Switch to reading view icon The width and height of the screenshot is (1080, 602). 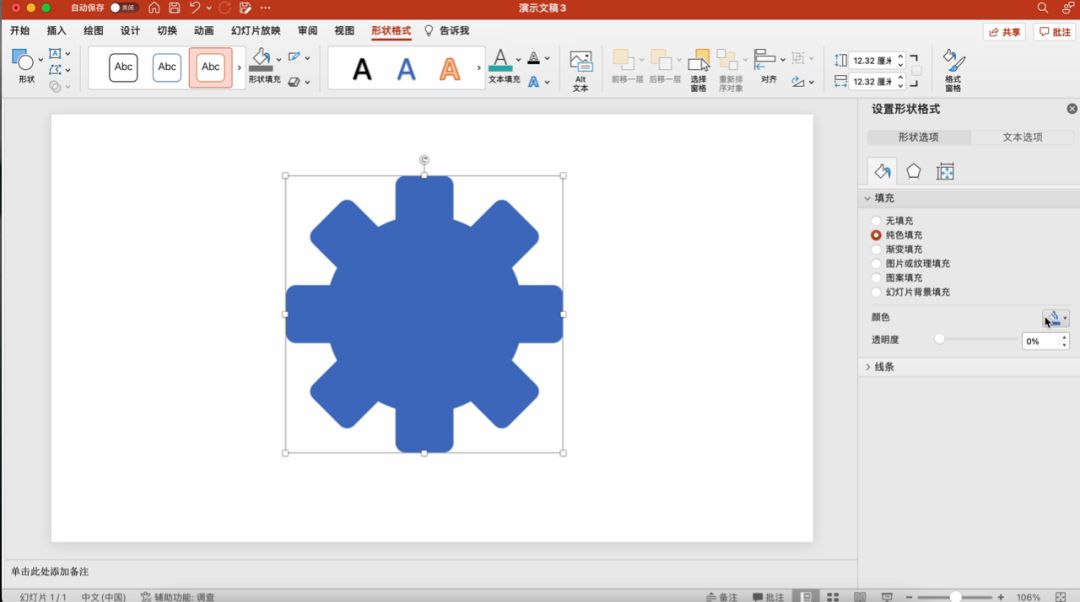[x=860, y=596]
